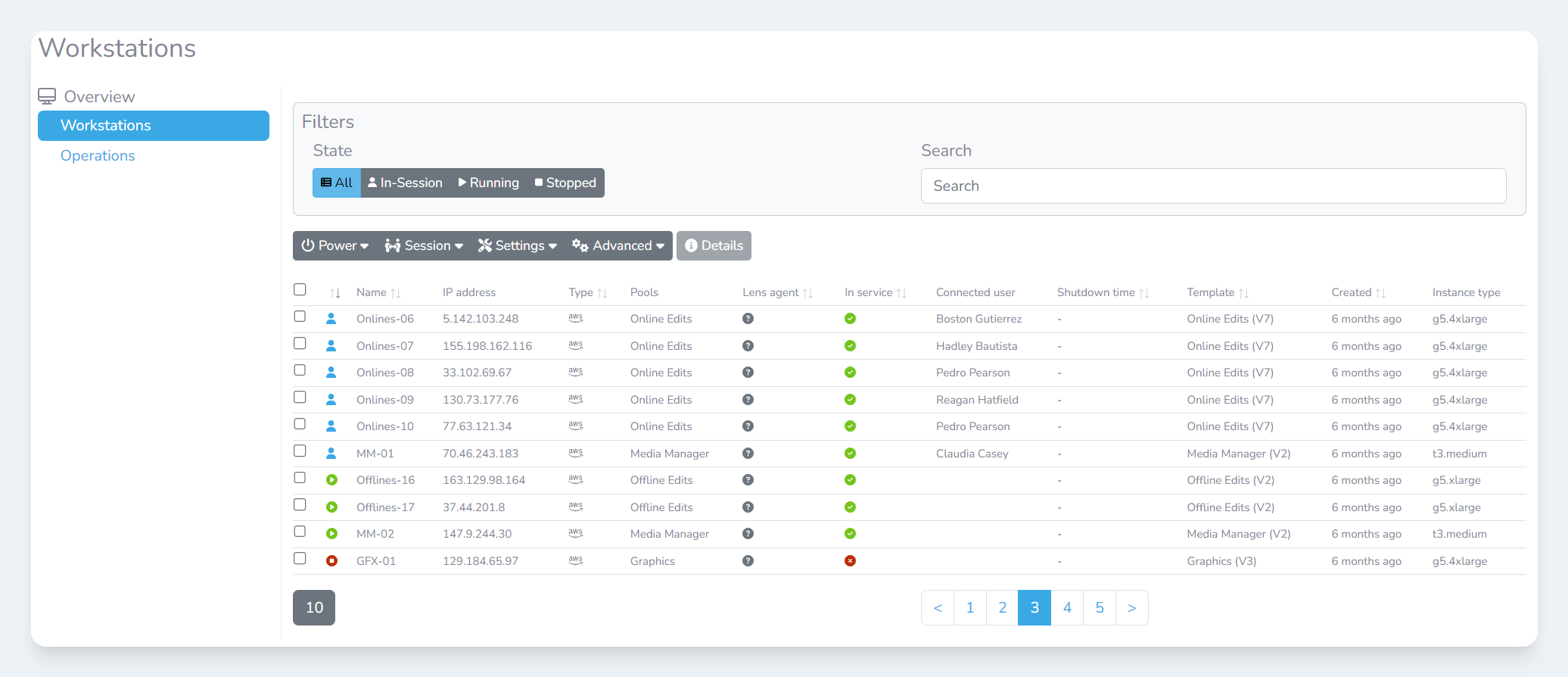Screen dimensions: 1568x677
Task: Change the page size 10 button
Action: pyautogui.click(x=314, y=607)
